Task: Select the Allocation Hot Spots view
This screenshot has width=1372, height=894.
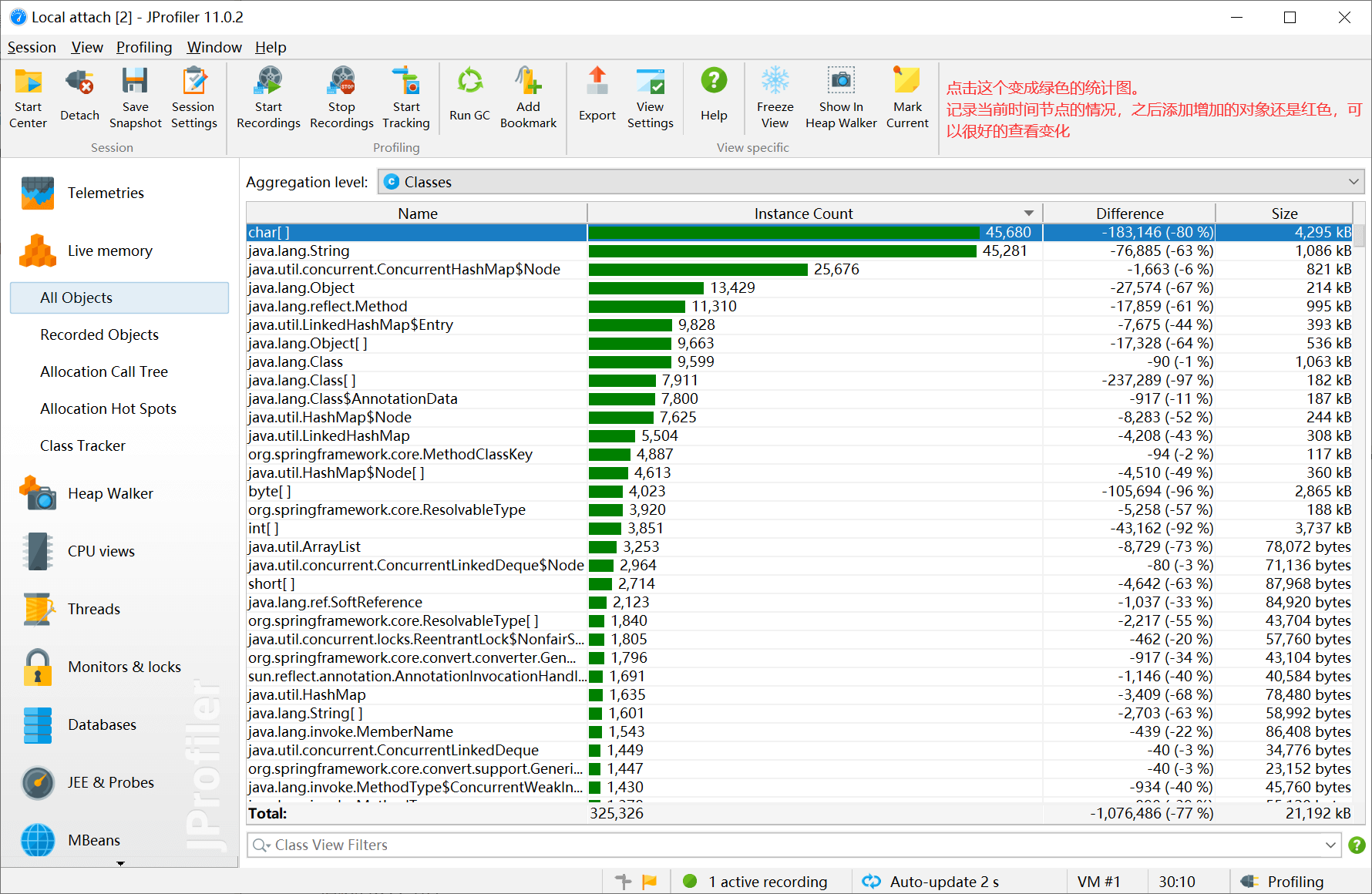Action: click(108, 408)
